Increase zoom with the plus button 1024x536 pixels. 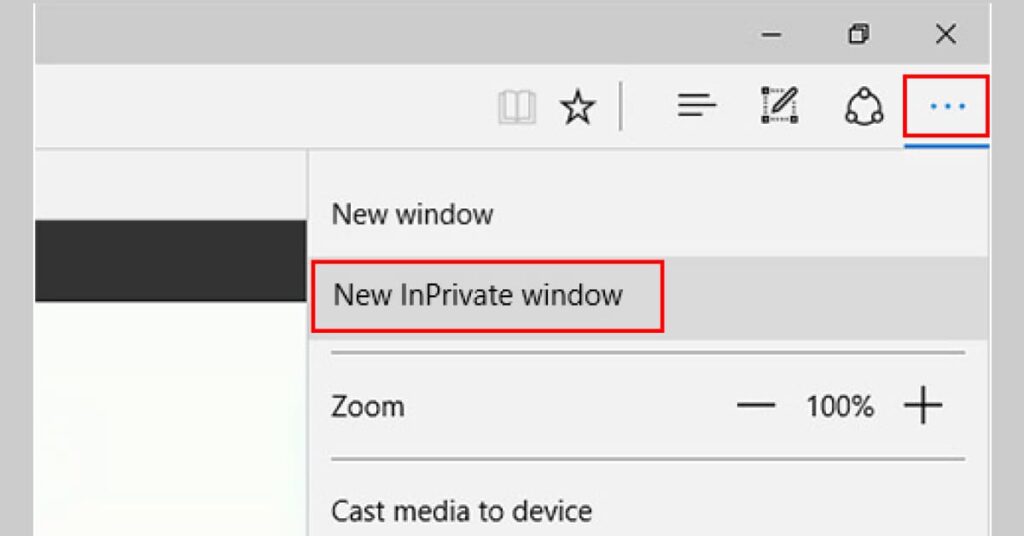coord(923,406)
